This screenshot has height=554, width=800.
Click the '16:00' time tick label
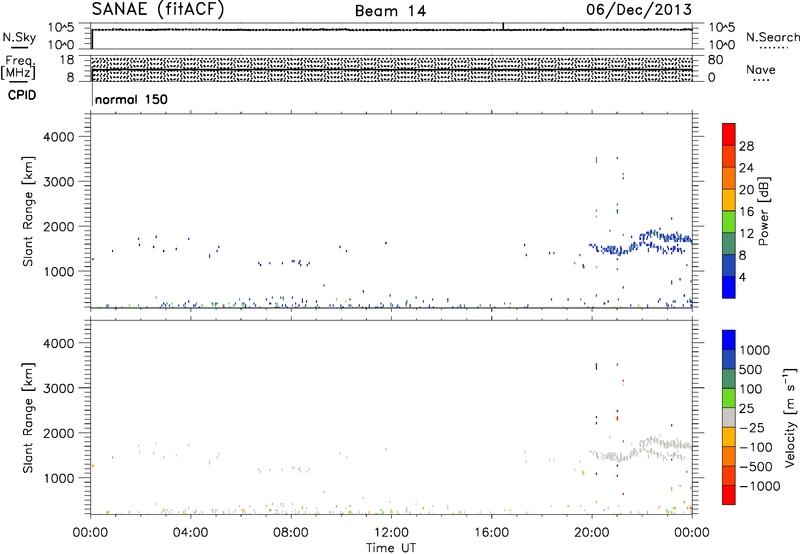491,533
